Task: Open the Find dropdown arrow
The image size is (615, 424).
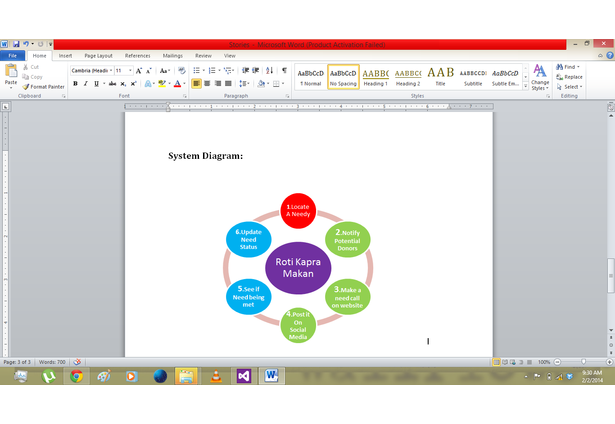Action: (579, 67)
